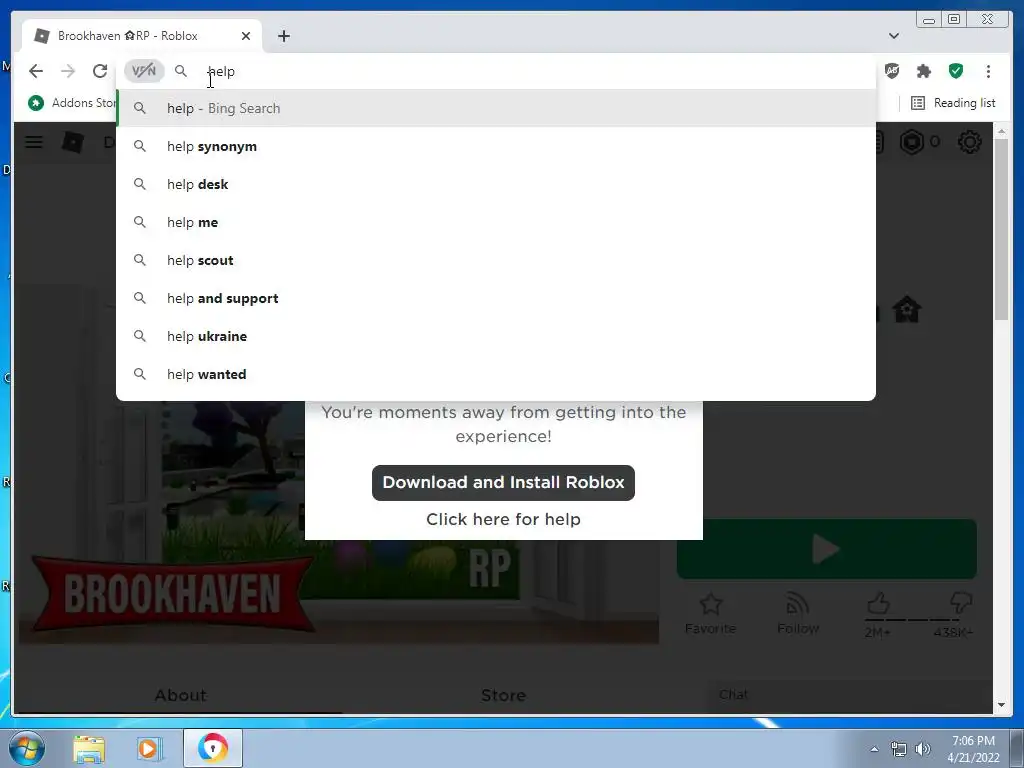
Task: Select the 'help ukraine' suggestion
Action: pos(496,336)
